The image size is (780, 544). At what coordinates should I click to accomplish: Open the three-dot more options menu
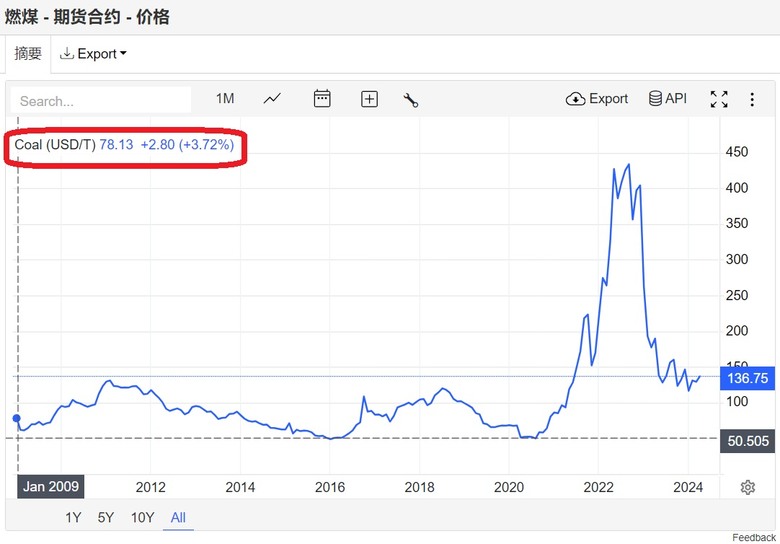[752, 99]
